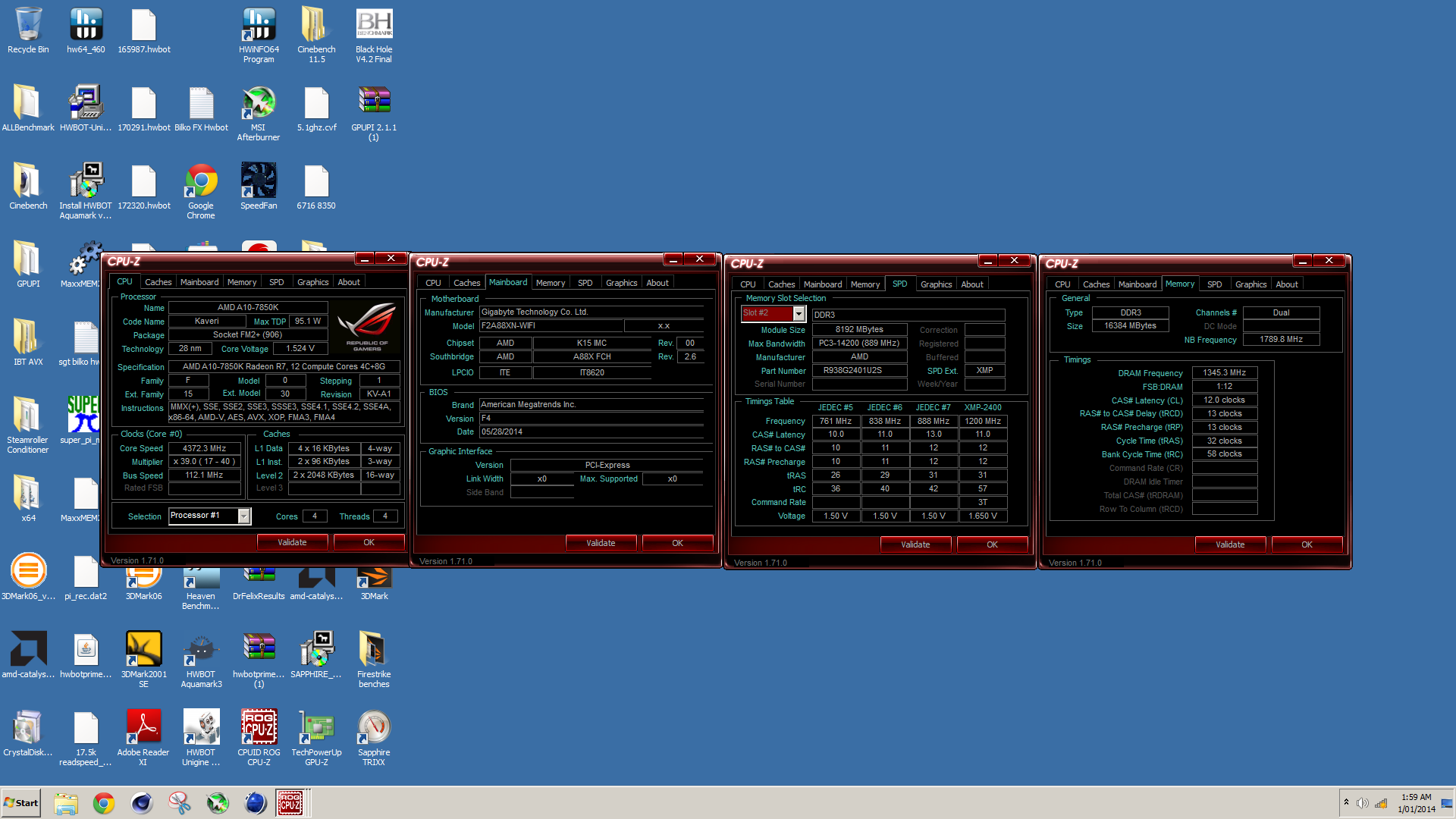This screenshot has height=819, width=1456.
Task: Open HWBOT Unigine desktop icon
Action: 201,738
